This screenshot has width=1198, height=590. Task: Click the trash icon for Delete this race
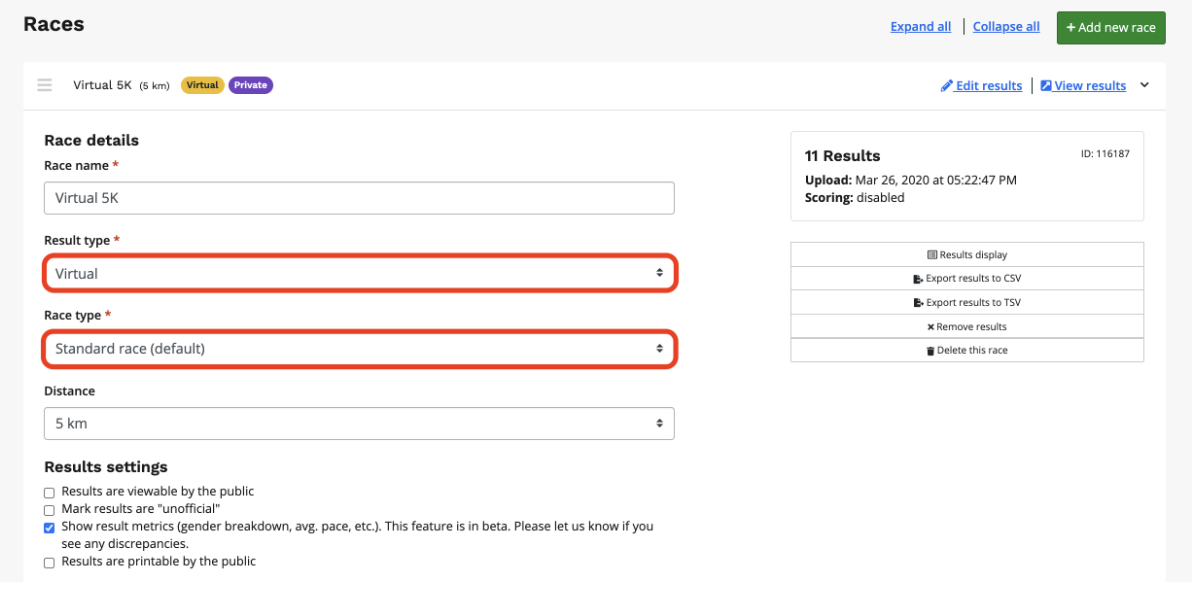tap(930, 351)
